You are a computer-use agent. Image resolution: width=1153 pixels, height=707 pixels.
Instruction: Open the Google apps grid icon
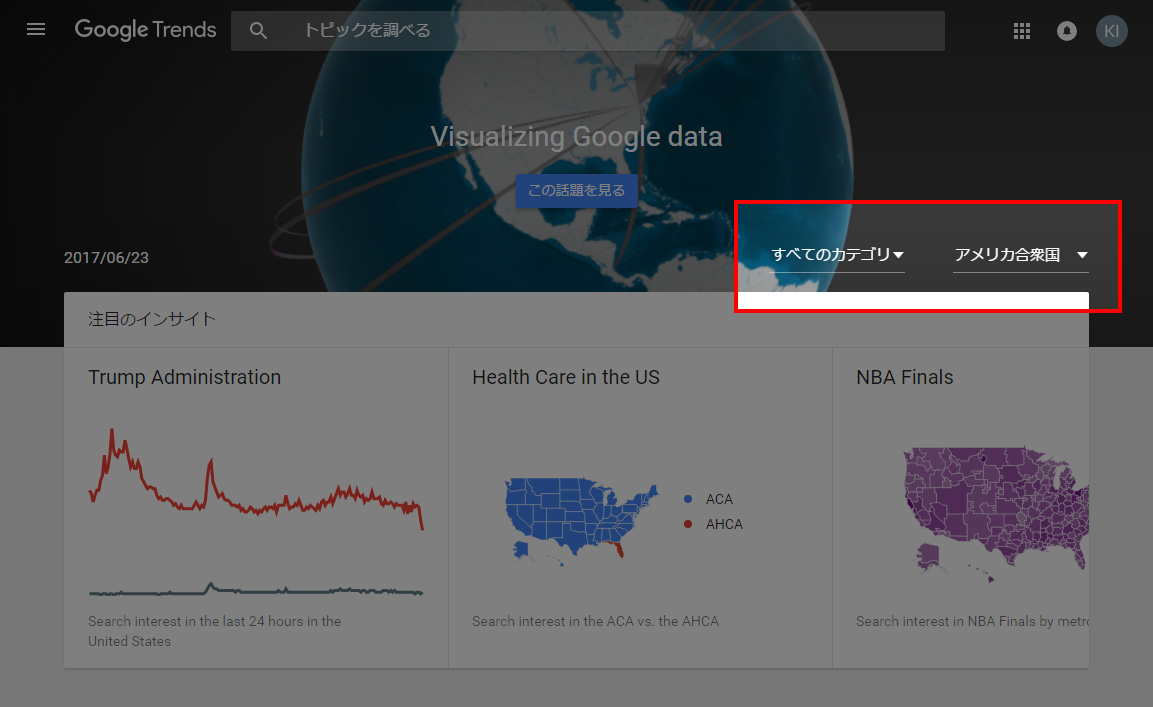pyautogui.click(x=1021, y=30)
